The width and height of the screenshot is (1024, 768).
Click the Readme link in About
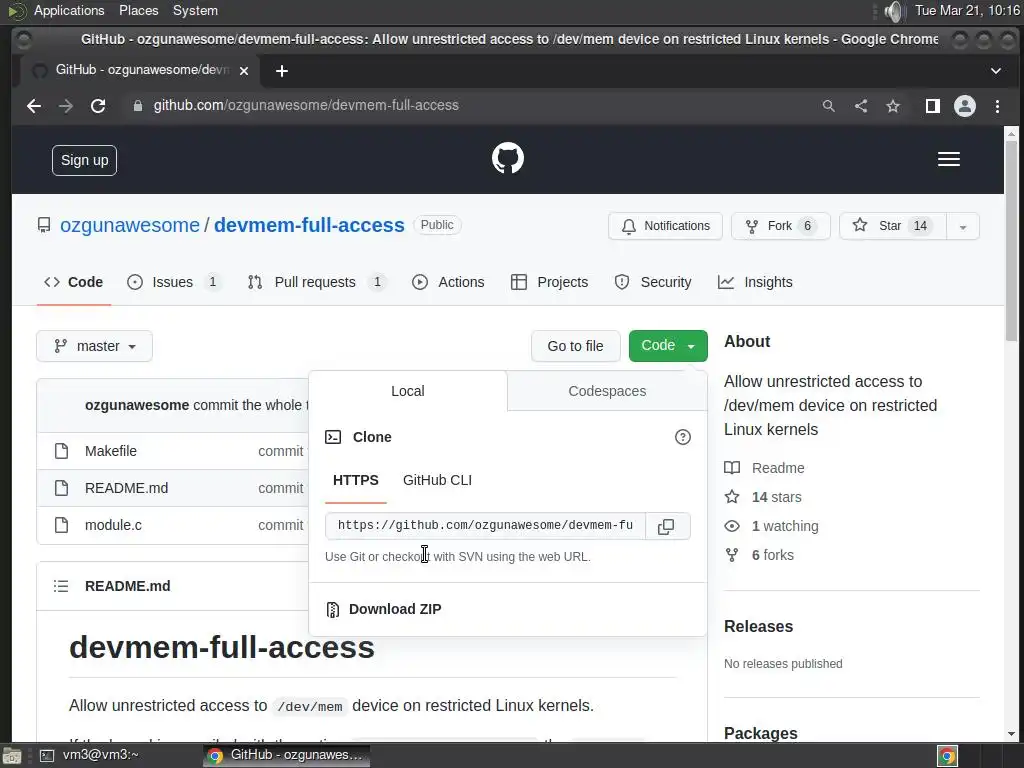click(x=765, y=468)
